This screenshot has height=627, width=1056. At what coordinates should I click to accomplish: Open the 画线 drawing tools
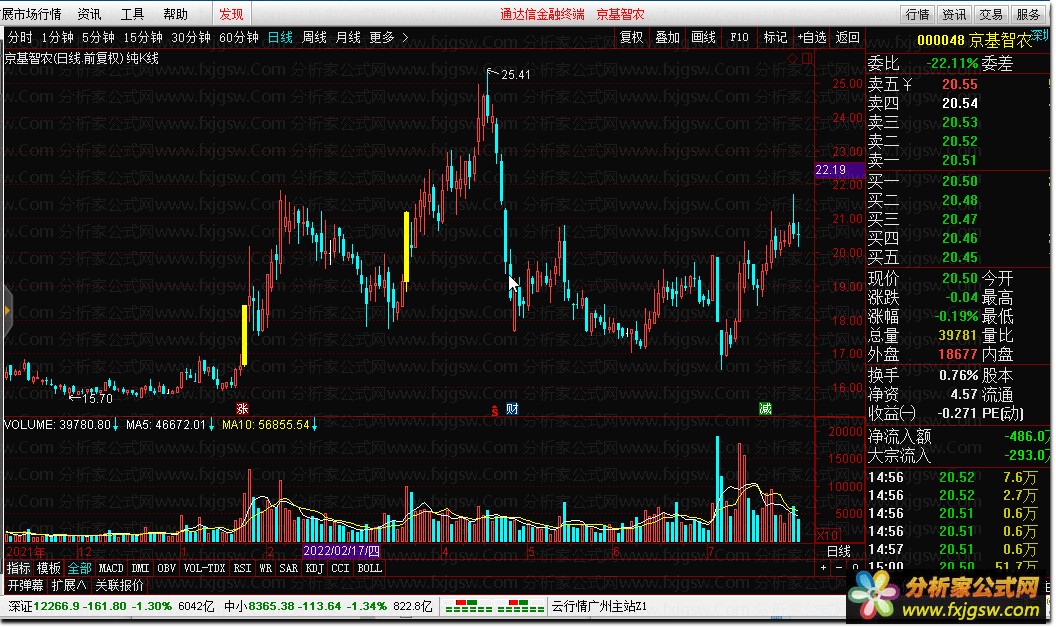[x=704, y=38]
